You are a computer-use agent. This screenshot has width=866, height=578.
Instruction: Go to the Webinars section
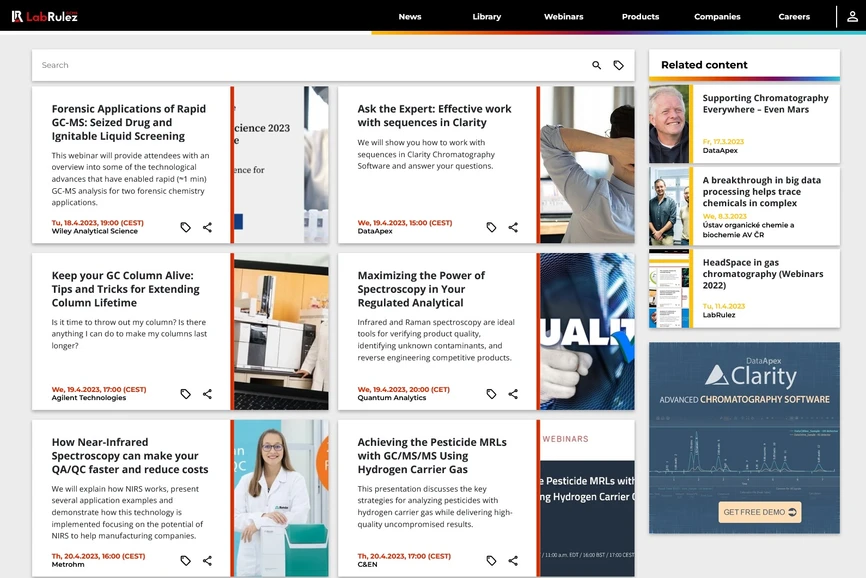(x=563, y=17)
